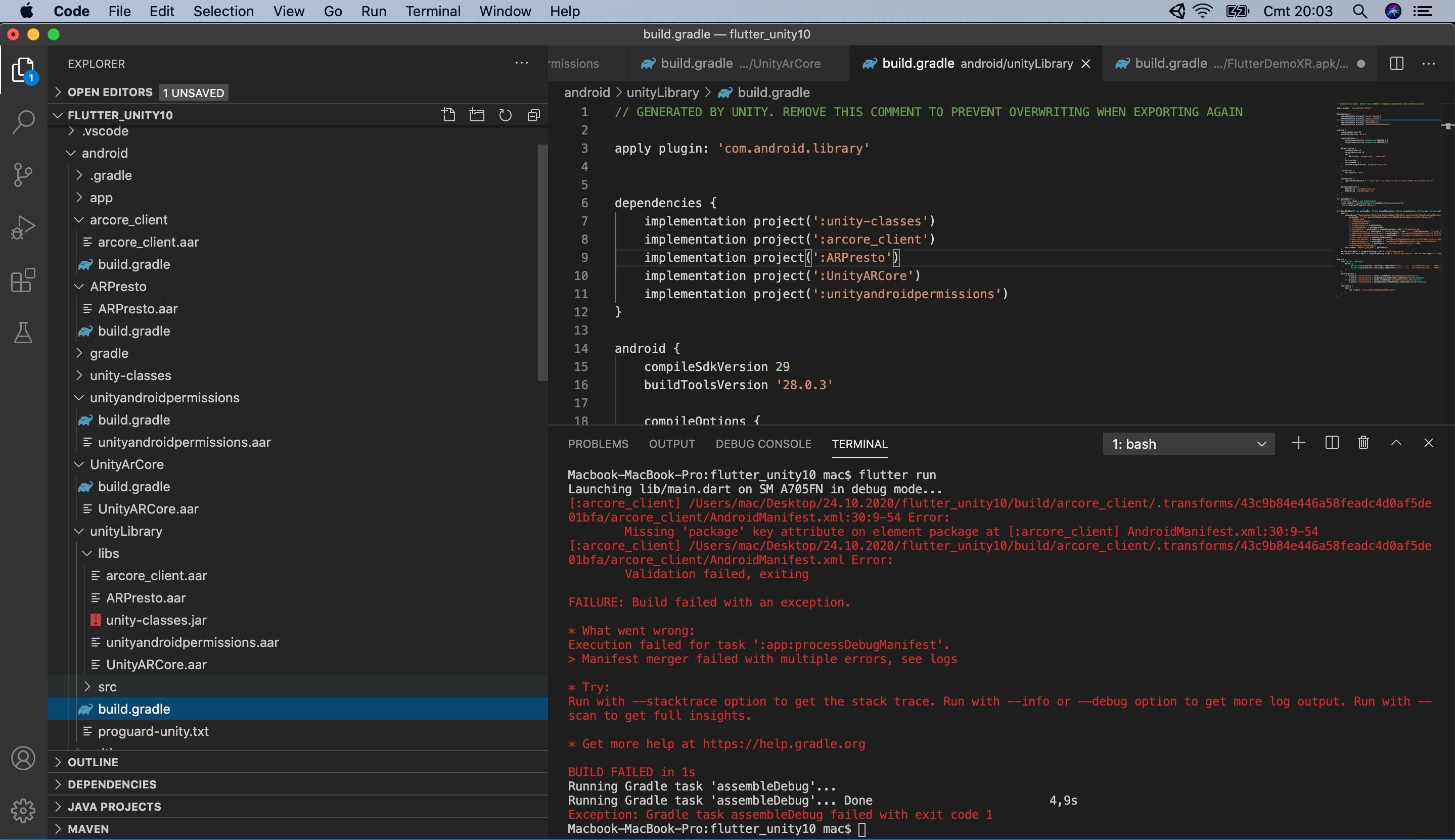Image resolution: width=1455 pixels, height=840 pixels.
Task: Kill the terminal using the trash icon
Action: pos(1363,443)
